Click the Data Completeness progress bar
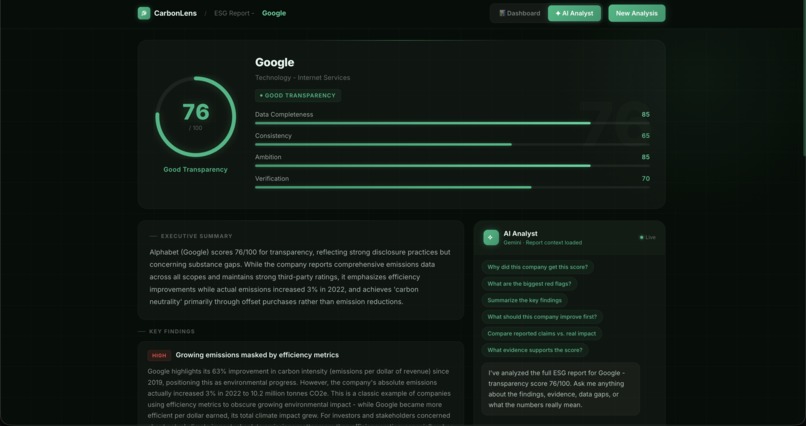The width and height of the screenshot is (806, 426). [452, 123]
